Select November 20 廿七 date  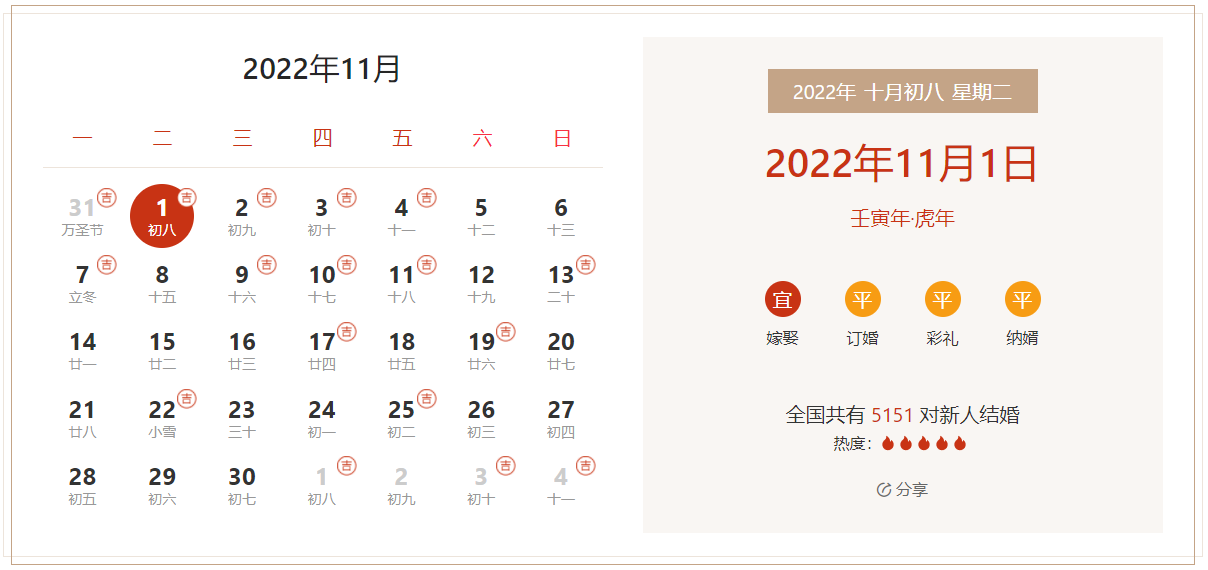[x=561, y=351]
